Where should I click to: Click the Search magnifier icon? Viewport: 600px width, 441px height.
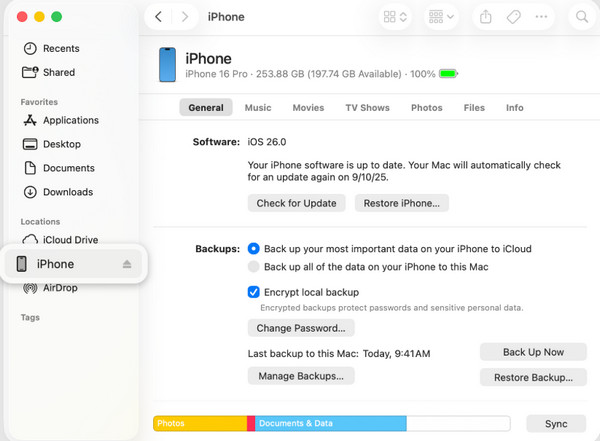click(582, 17)
